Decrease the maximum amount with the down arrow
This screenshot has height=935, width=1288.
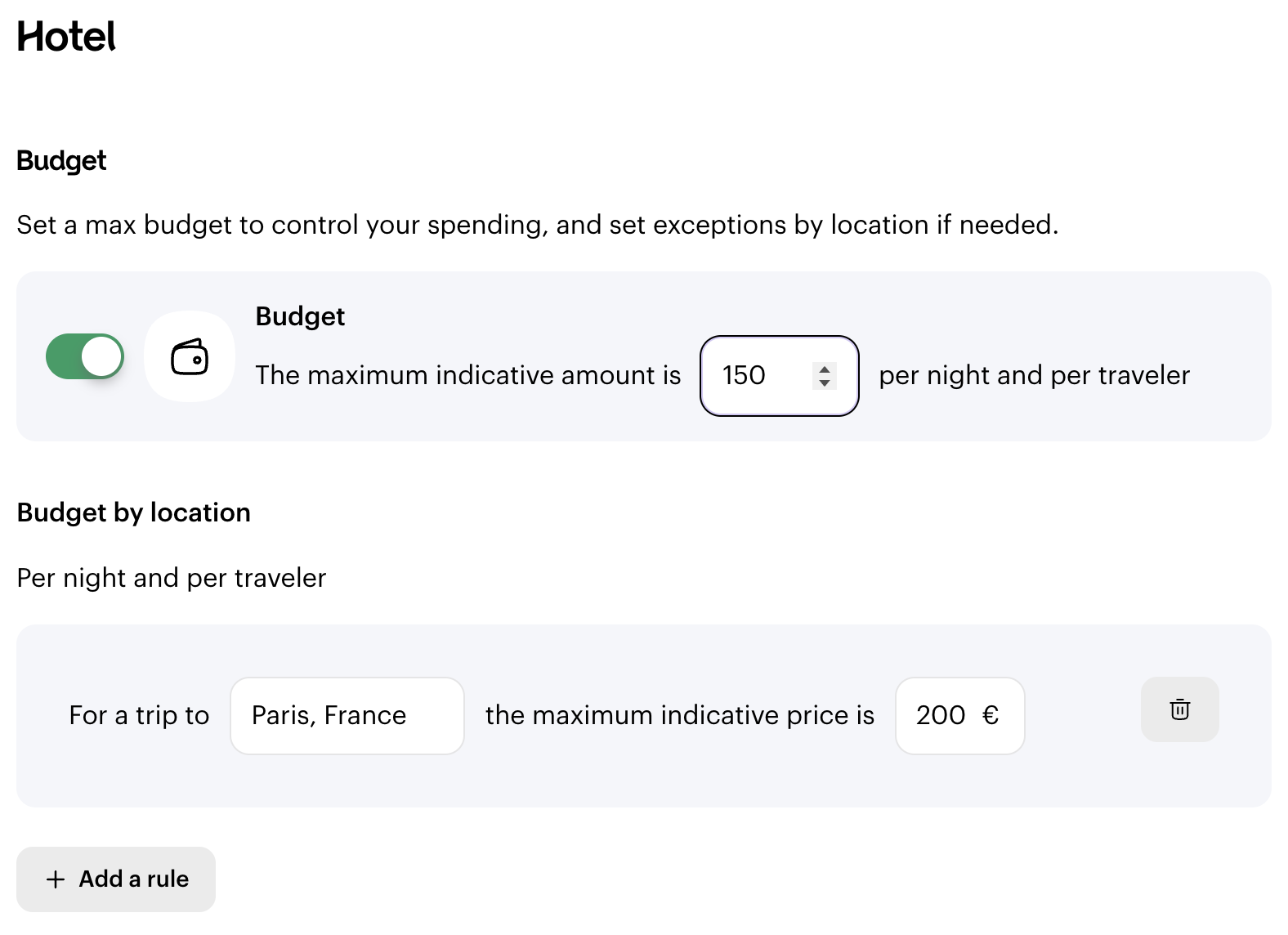[825, 382]
